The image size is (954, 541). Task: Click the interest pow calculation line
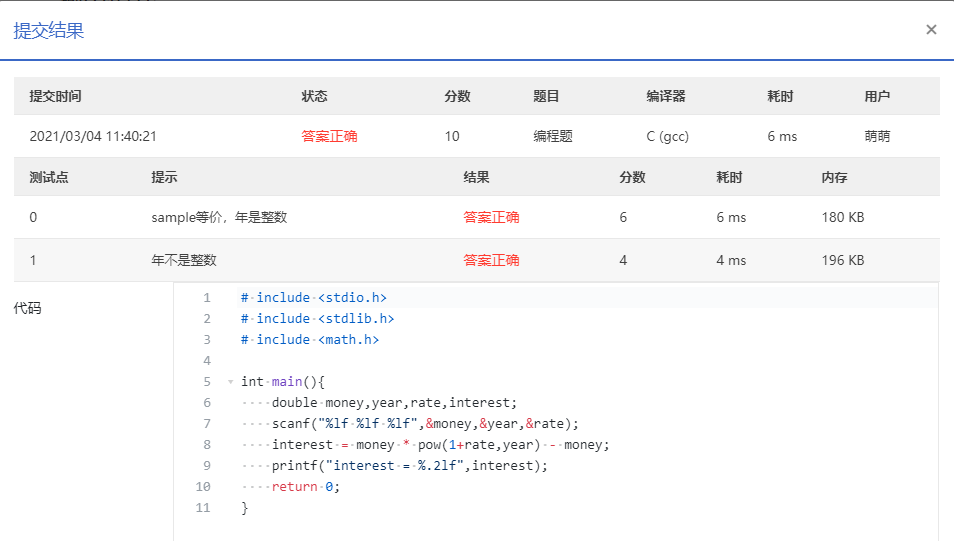440,445
